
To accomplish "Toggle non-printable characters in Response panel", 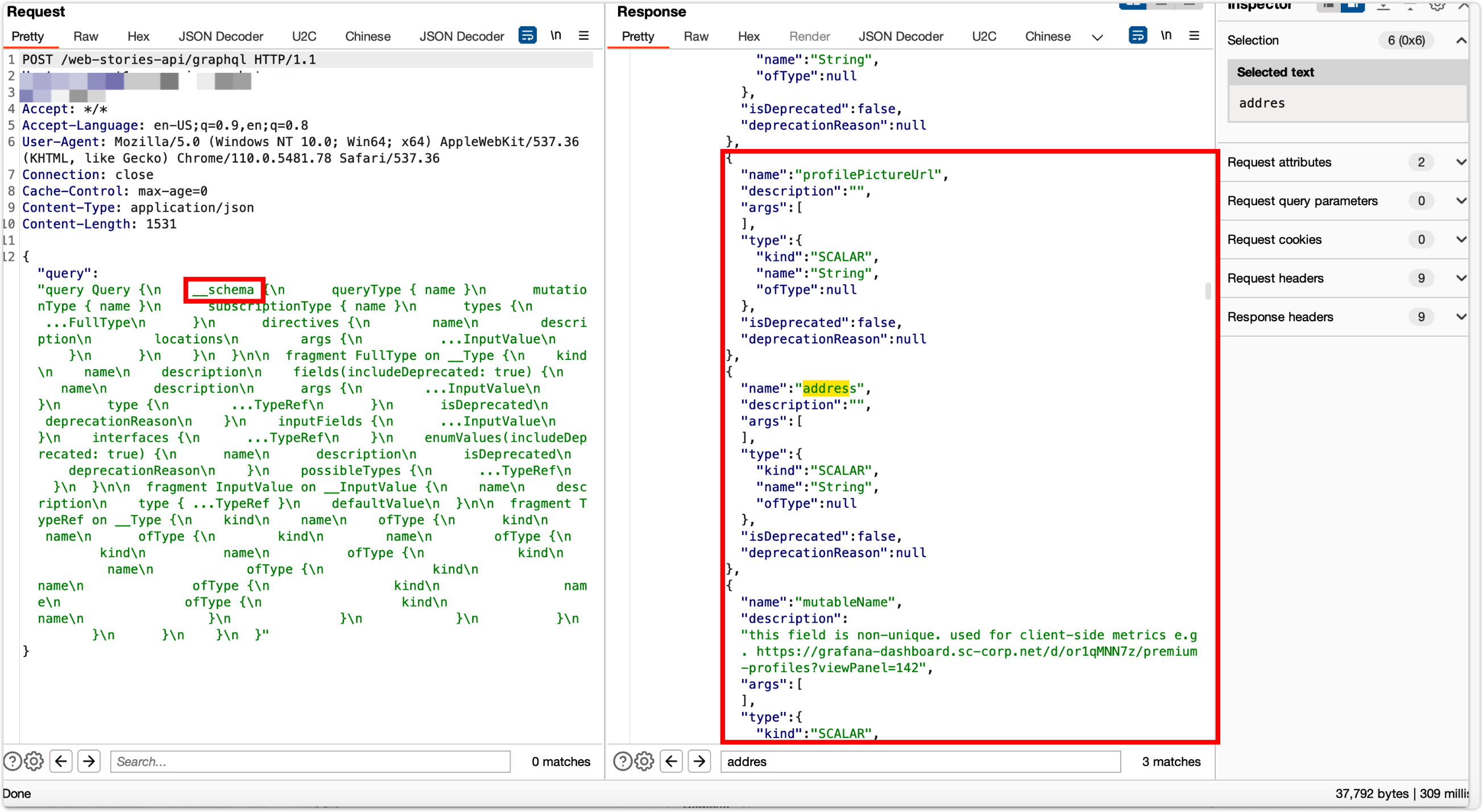I will click(1166, 36).
